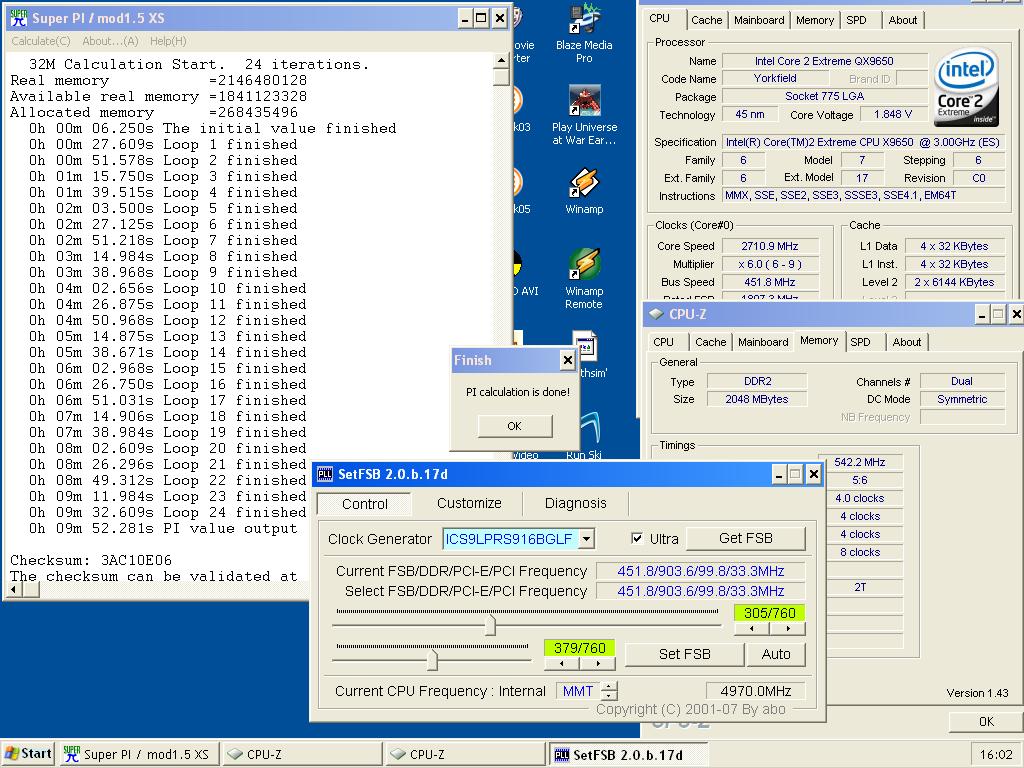Click right arrow under 305/760 value
Image resolution: width=1024 pixels, height=768 pixels.
(788, 628)
